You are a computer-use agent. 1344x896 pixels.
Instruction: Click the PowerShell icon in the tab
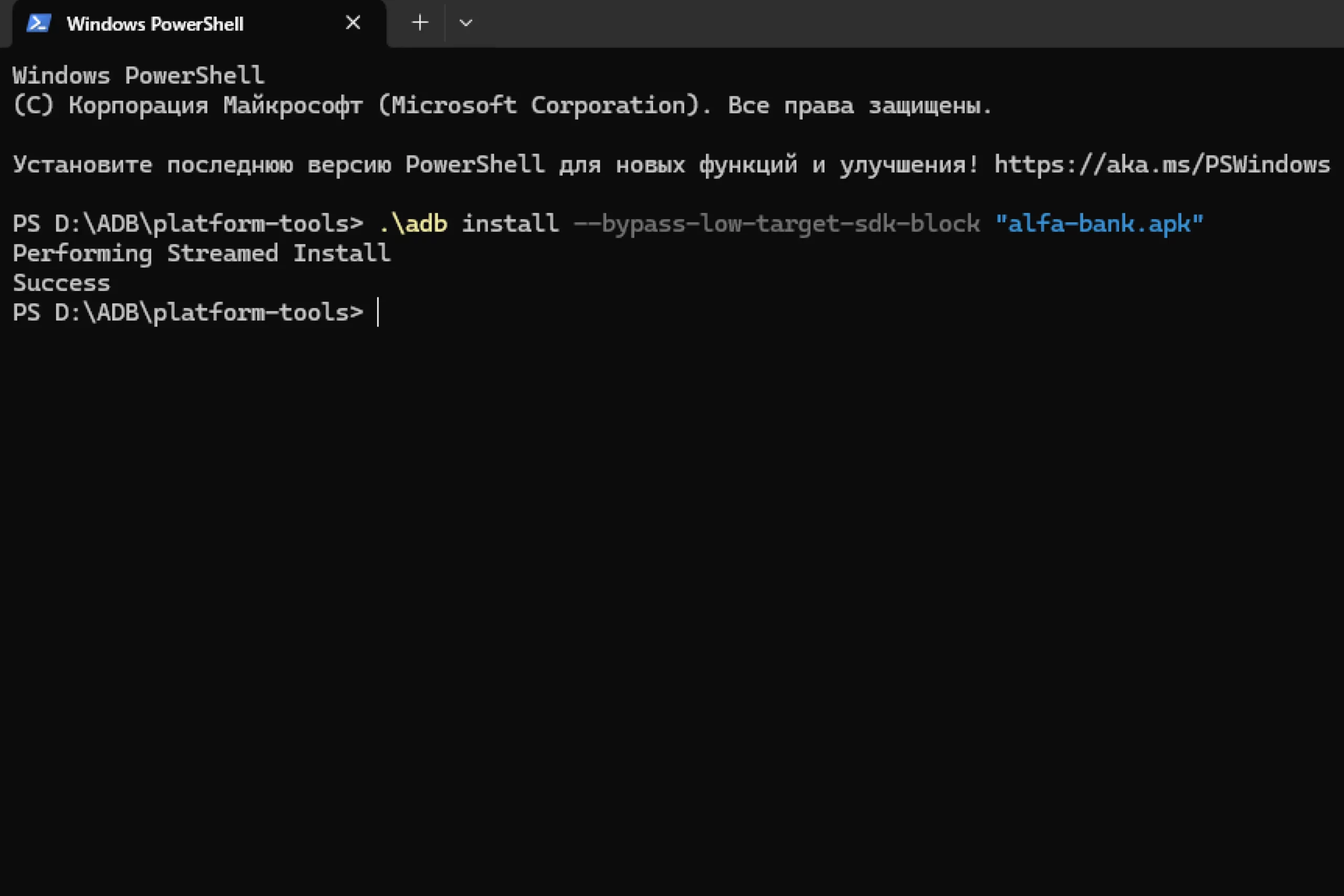point(39,24)
